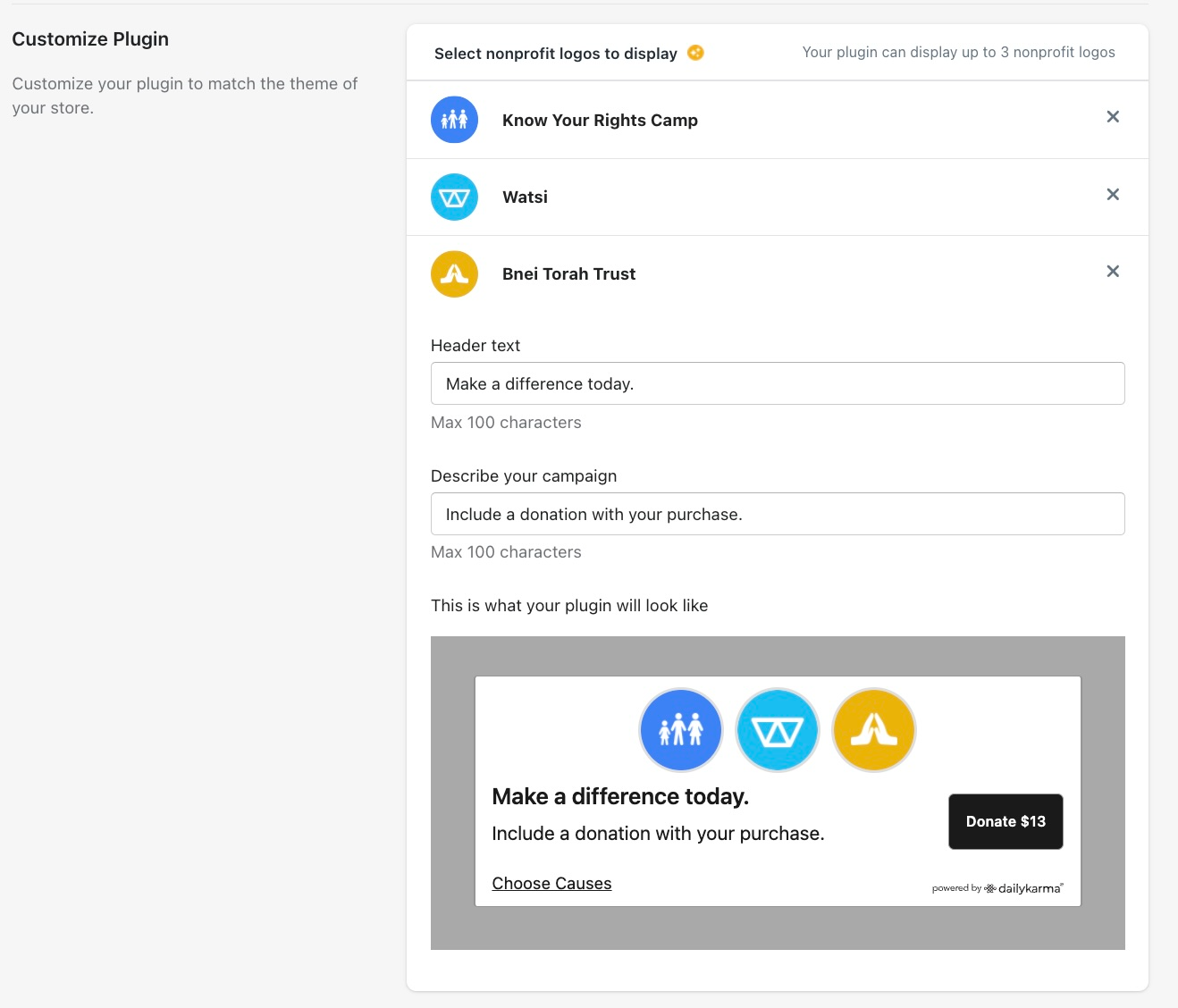The width and height of the screenshot is (1178, 1008).
Task: Click the Watsi logo in plugin preview
Action: [x=778, y=730]
